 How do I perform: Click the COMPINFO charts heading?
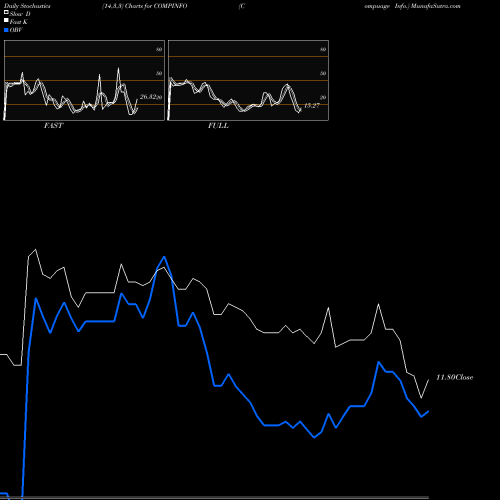click(x=145, y=6)
